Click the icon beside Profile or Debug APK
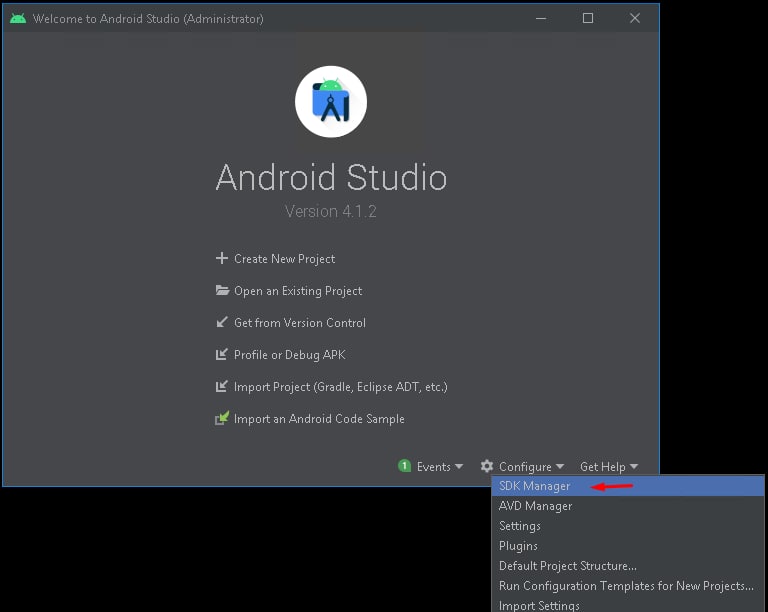 222,354
